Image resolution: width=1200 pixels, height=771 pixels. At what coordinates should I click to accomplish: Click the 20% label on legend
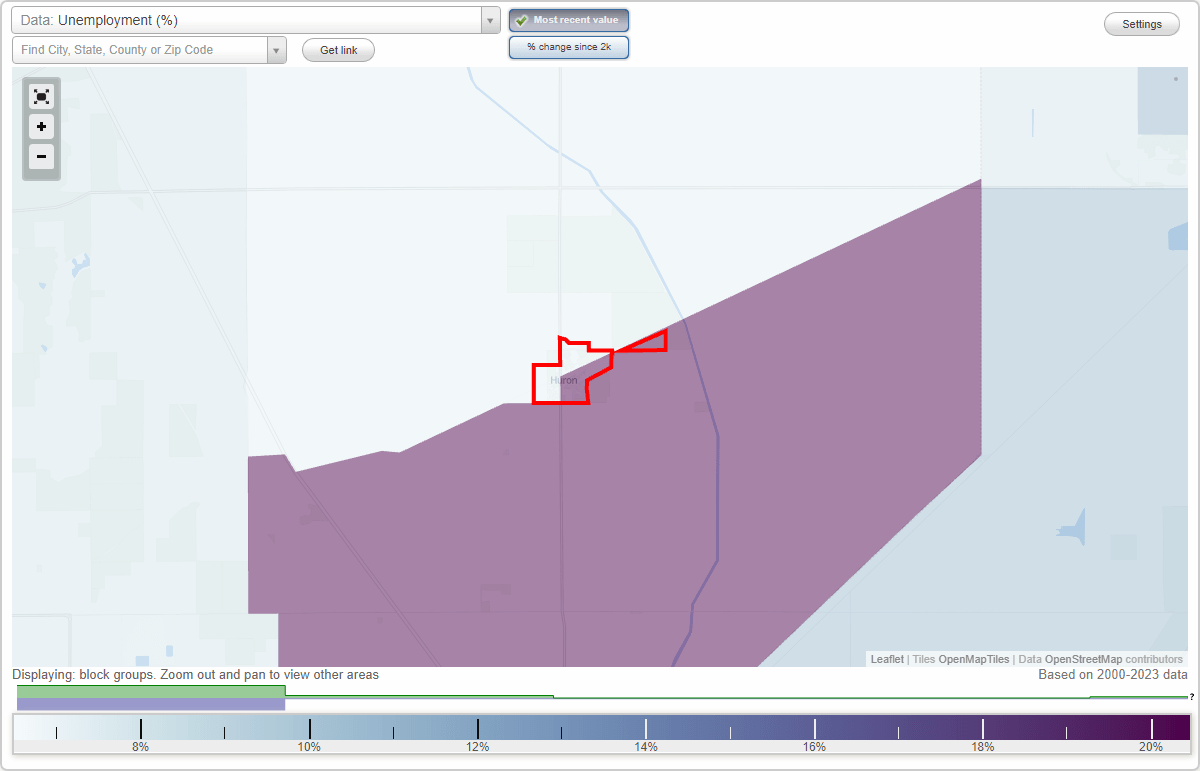tap(1151, 747)
